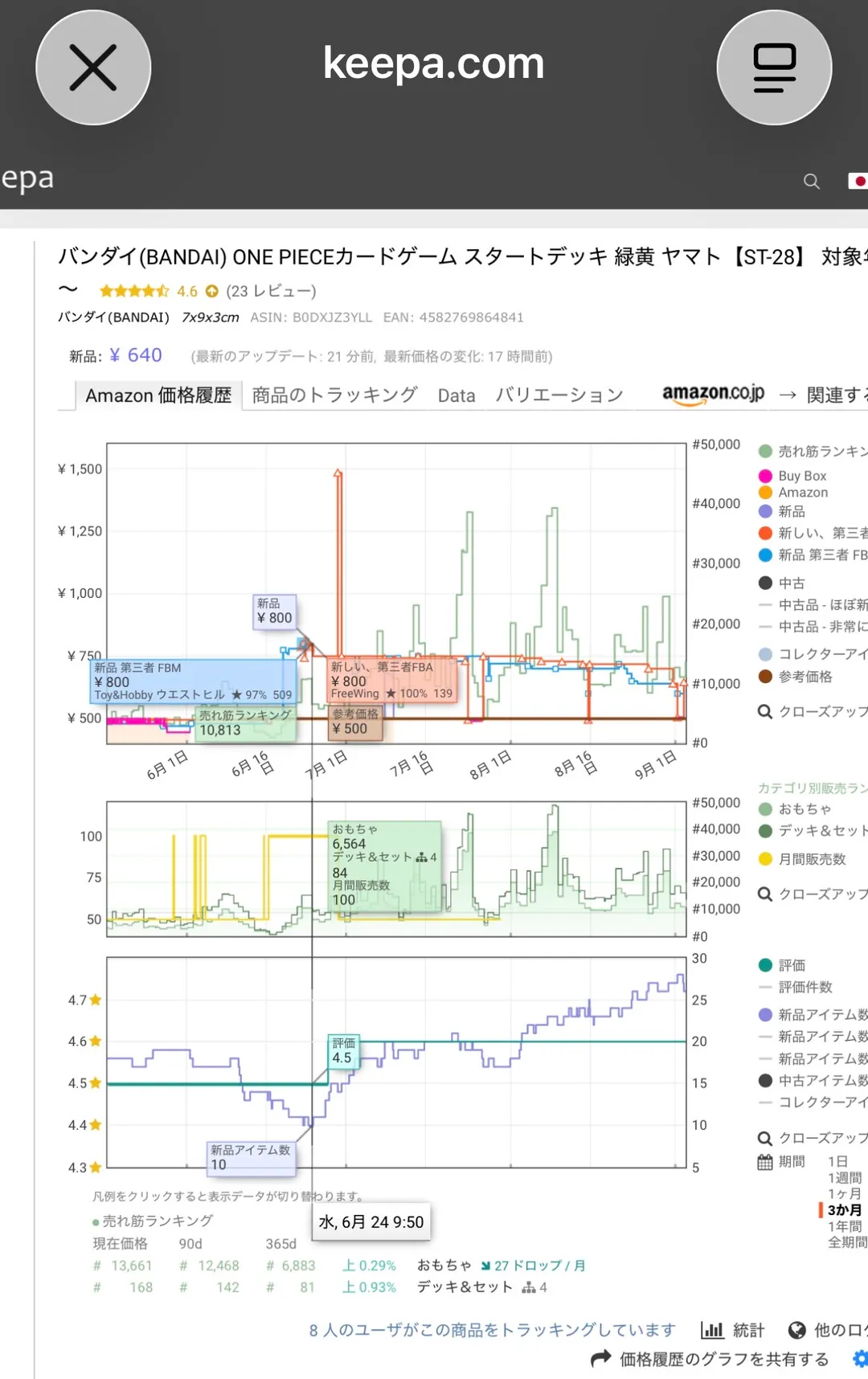Open the reader view icon
Image resolution: width=868 pixels, height=1379 pixels.
click(x=774, y=68)
